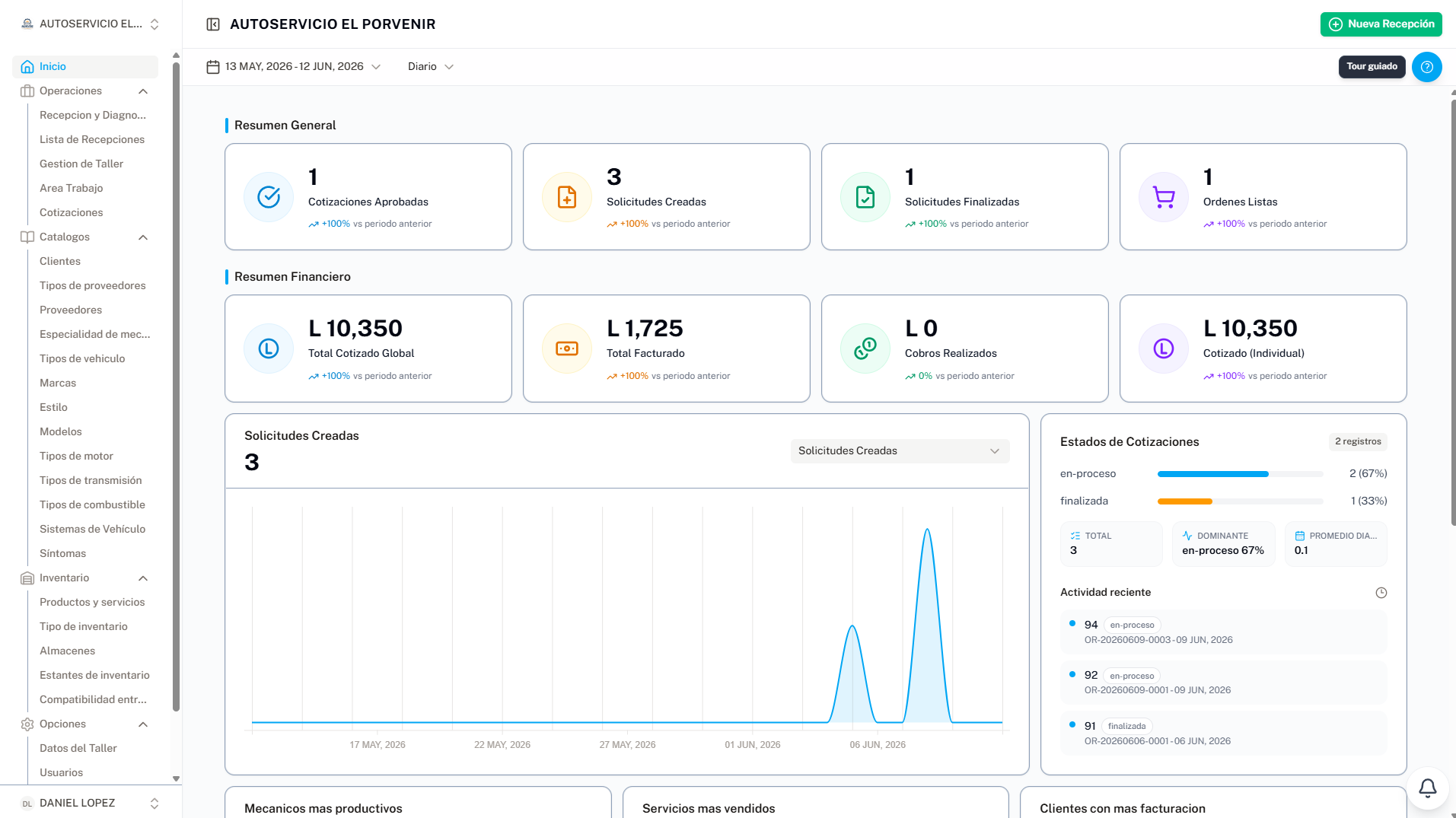Screen dimensions: 1456x818
Task: Open Usuarios page
Action: 62,773
